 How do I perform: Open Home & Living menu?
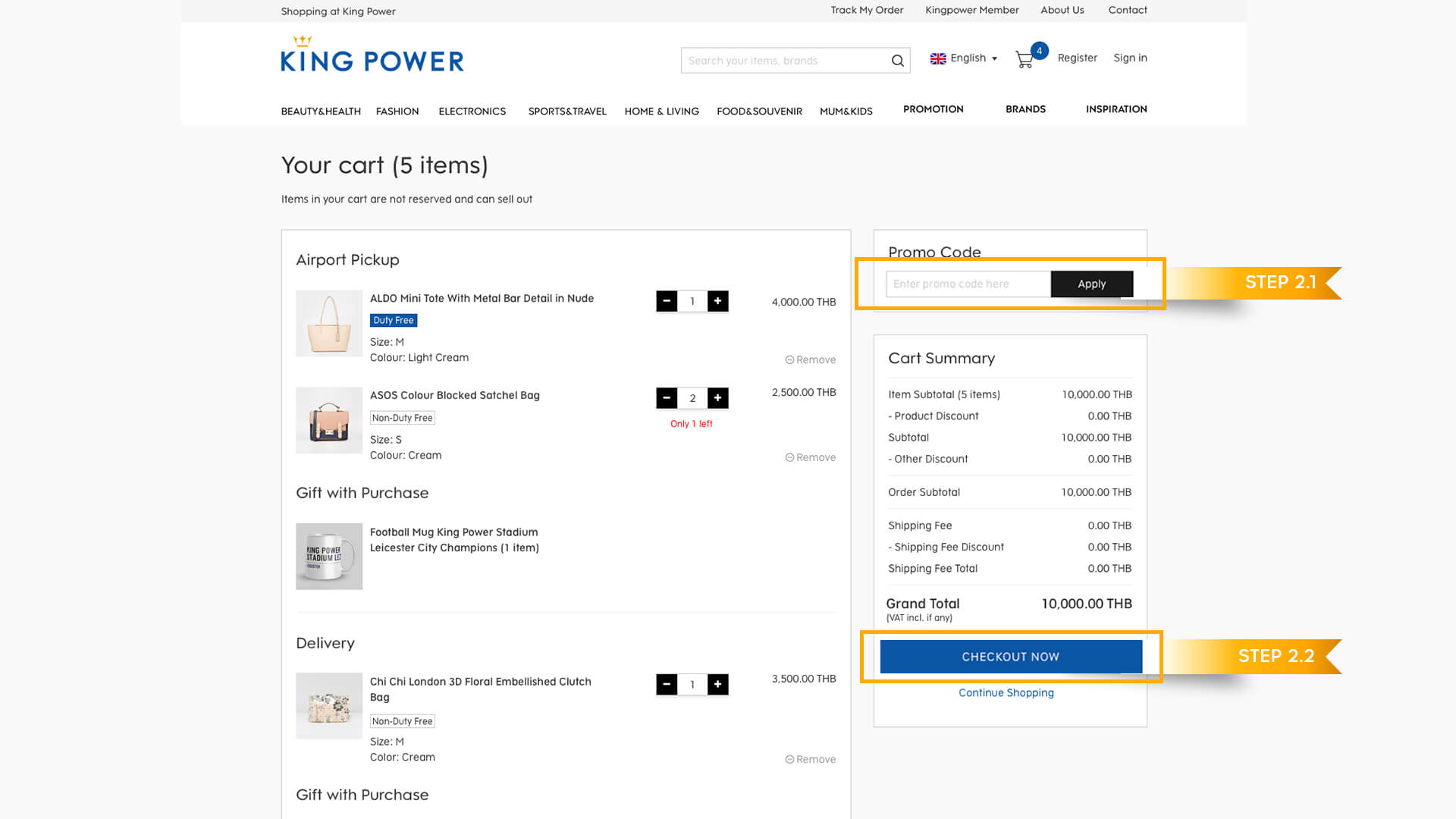[661, 111]
